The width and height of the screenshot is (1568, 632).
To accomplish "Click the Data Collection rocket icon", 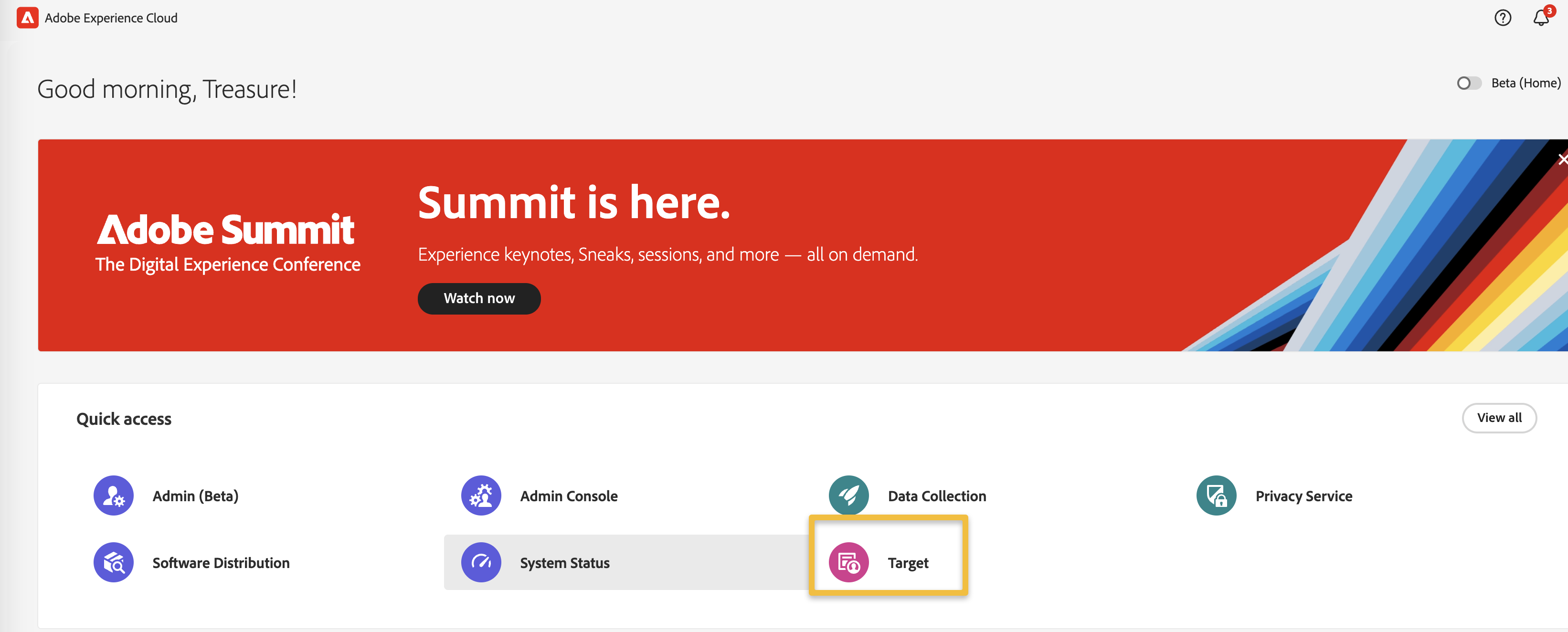I will (x=848, y=495).
